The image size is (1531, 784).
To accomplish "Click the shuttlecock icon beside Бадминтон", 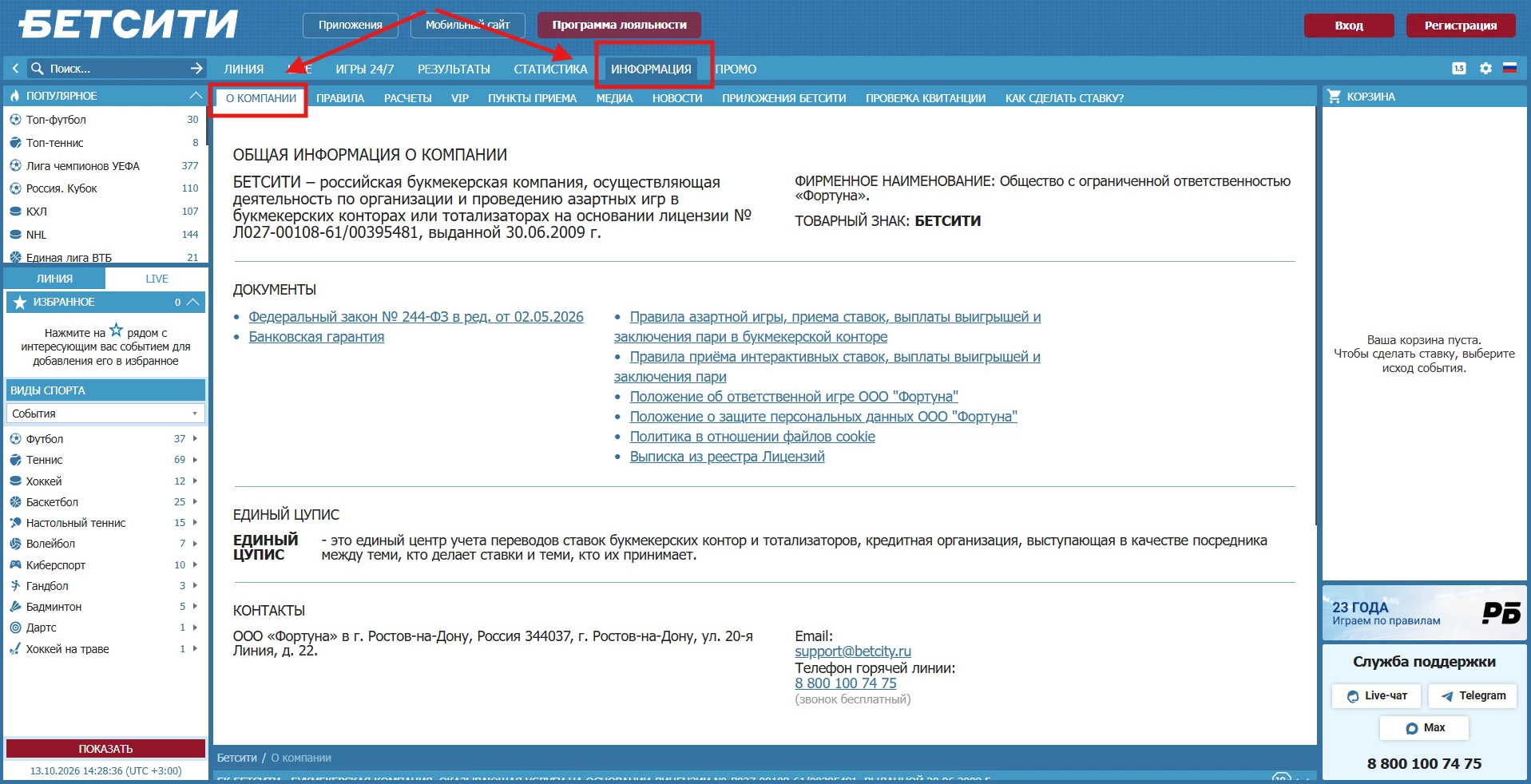I will click(15, 607).
